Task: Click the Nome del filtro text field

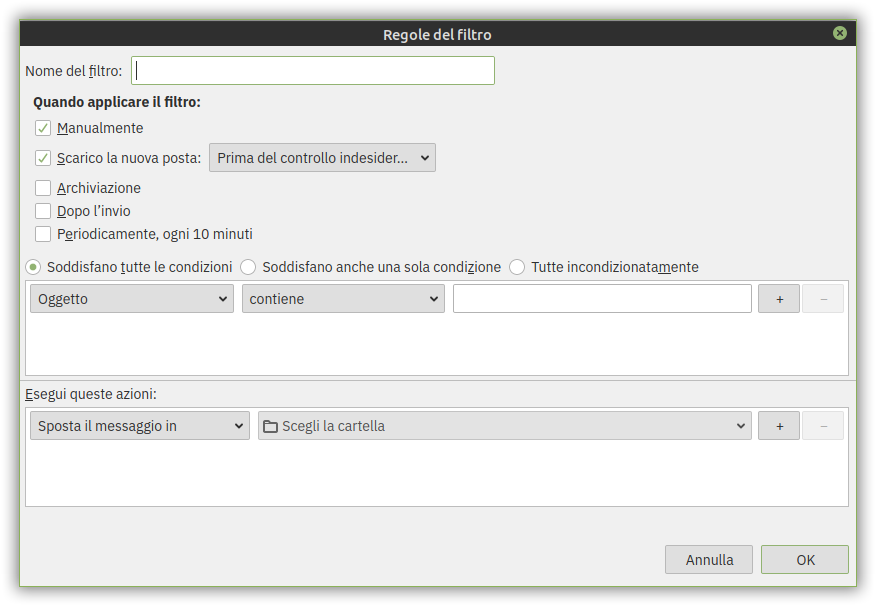Action: tap(313, 71)
